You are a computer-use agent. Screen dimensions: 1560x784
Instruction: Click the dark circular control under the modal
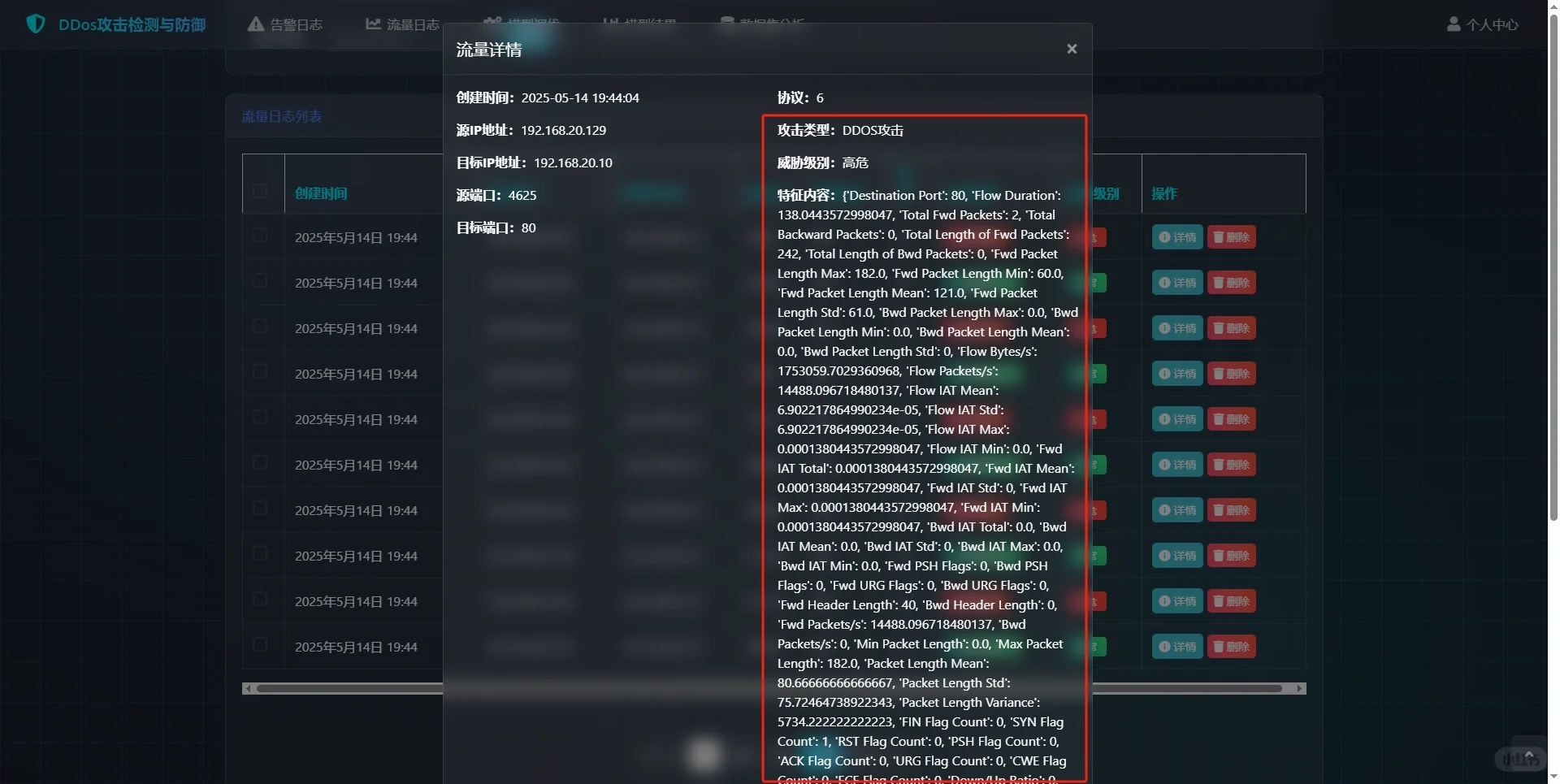(704, 754)
